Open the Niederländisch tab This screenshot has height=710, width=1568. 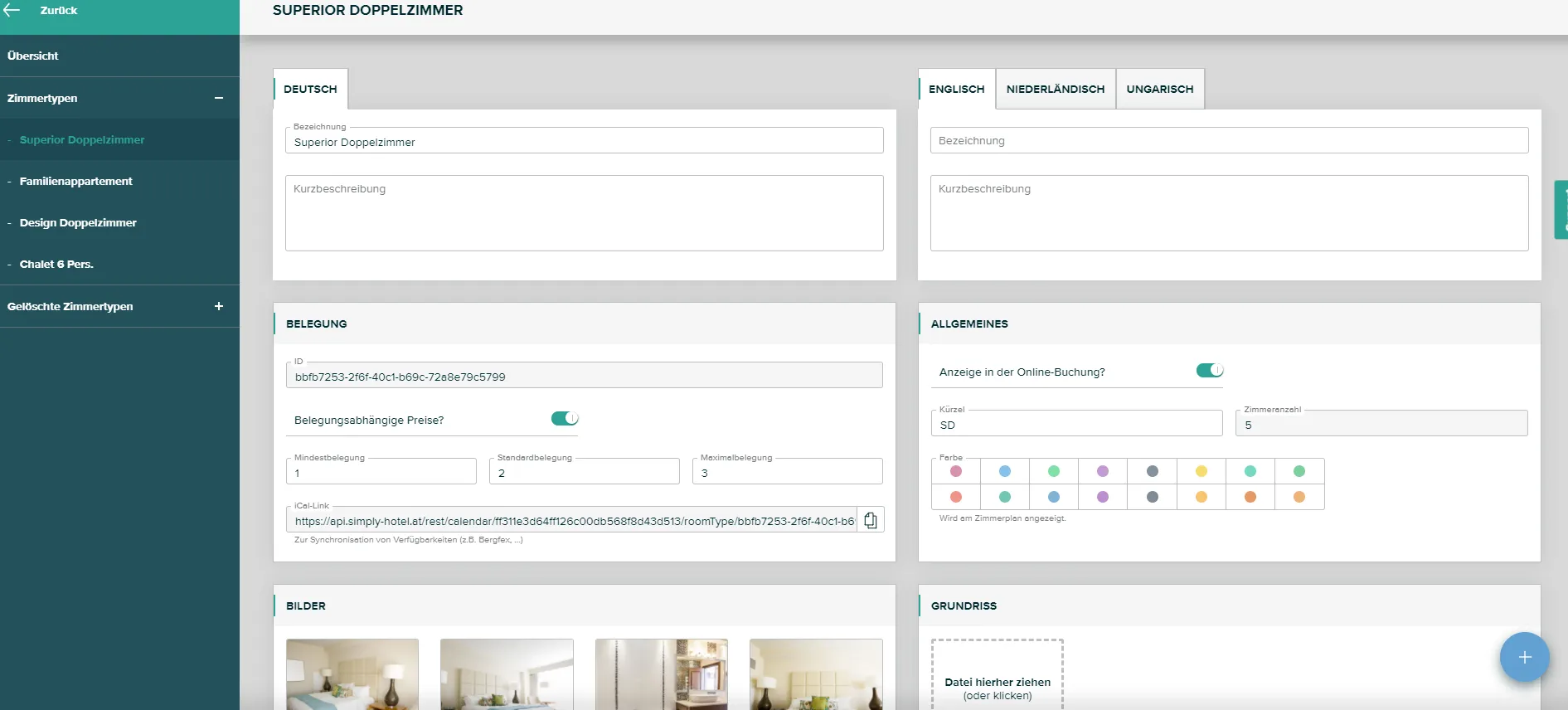pyautogui.click(x=1056, y=89)
